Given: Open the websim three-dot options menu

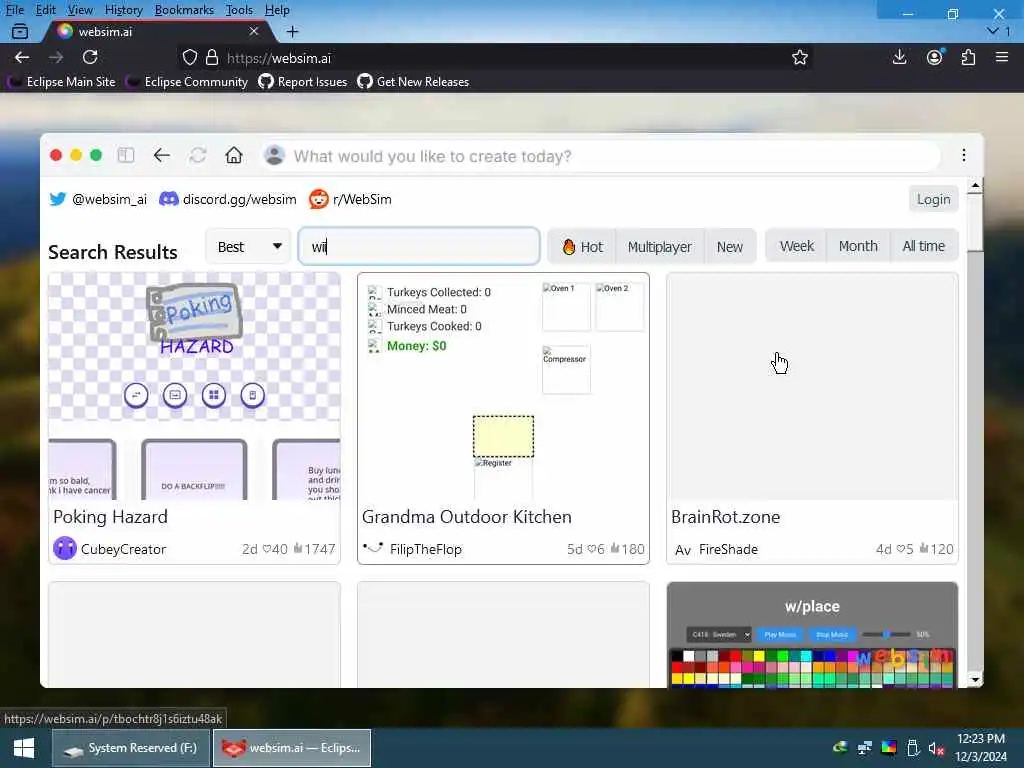Looking at the screenshot, I should (x=963, y=155).
